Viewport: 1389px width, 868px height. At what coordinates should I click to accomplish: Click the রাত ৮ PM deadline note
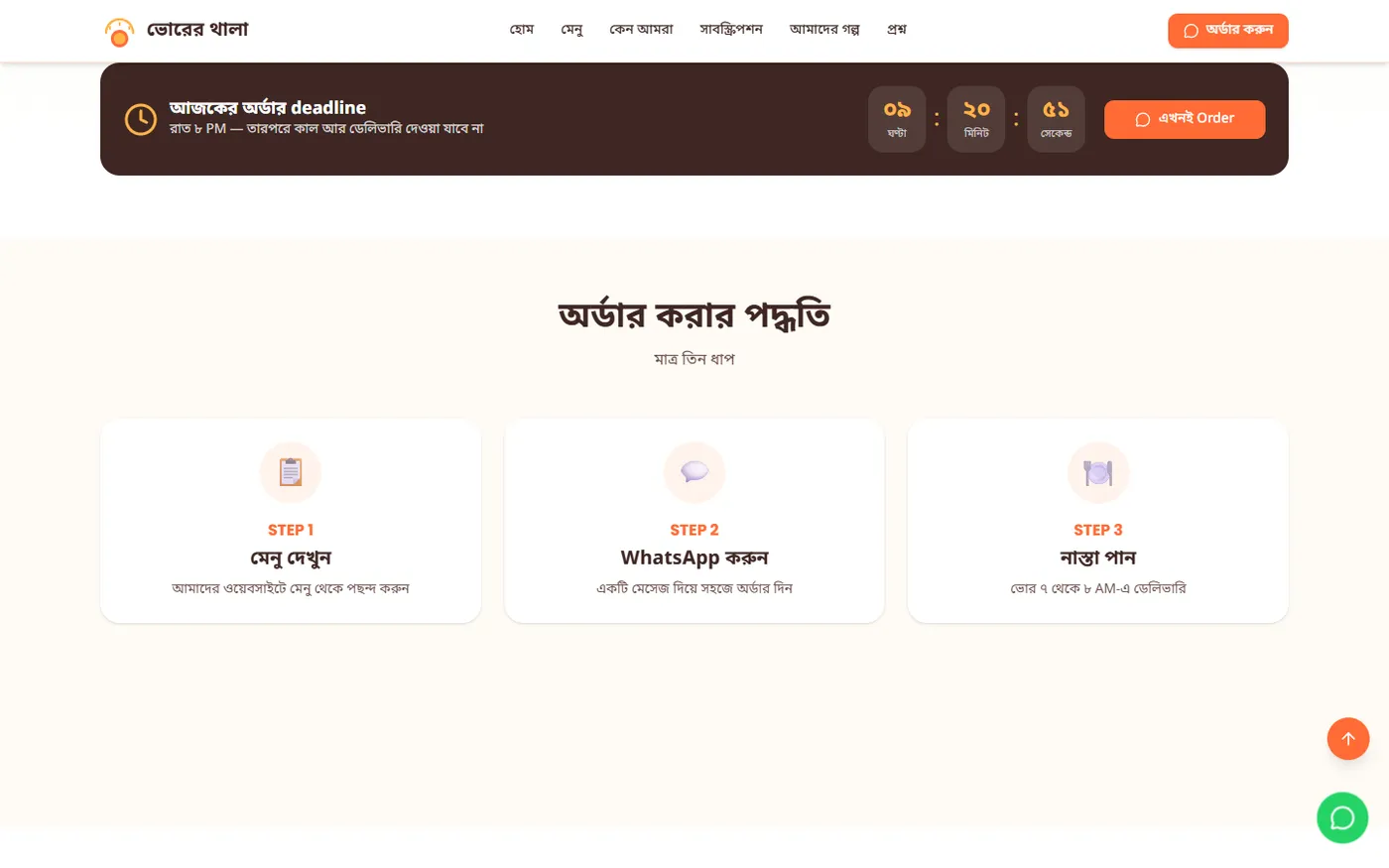(326, 129)
